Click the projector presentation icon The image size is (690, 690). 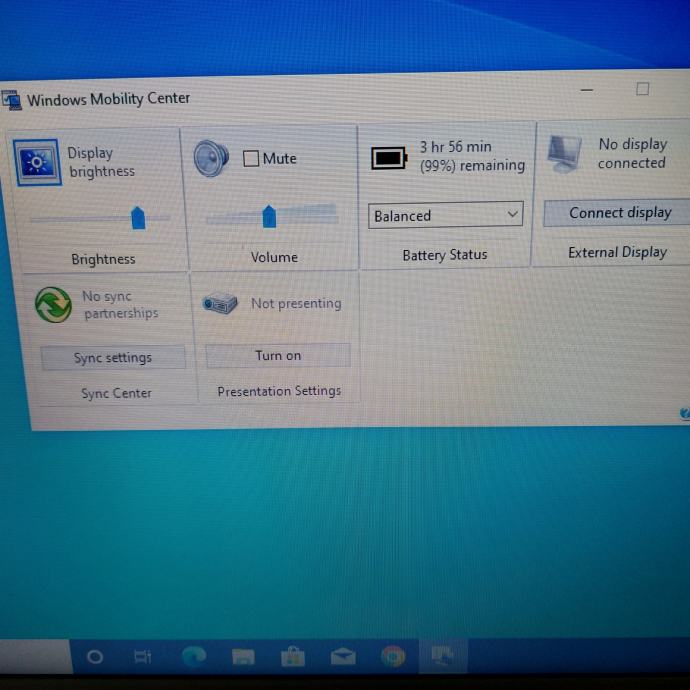pyautogui.click(x=220, y=303)
